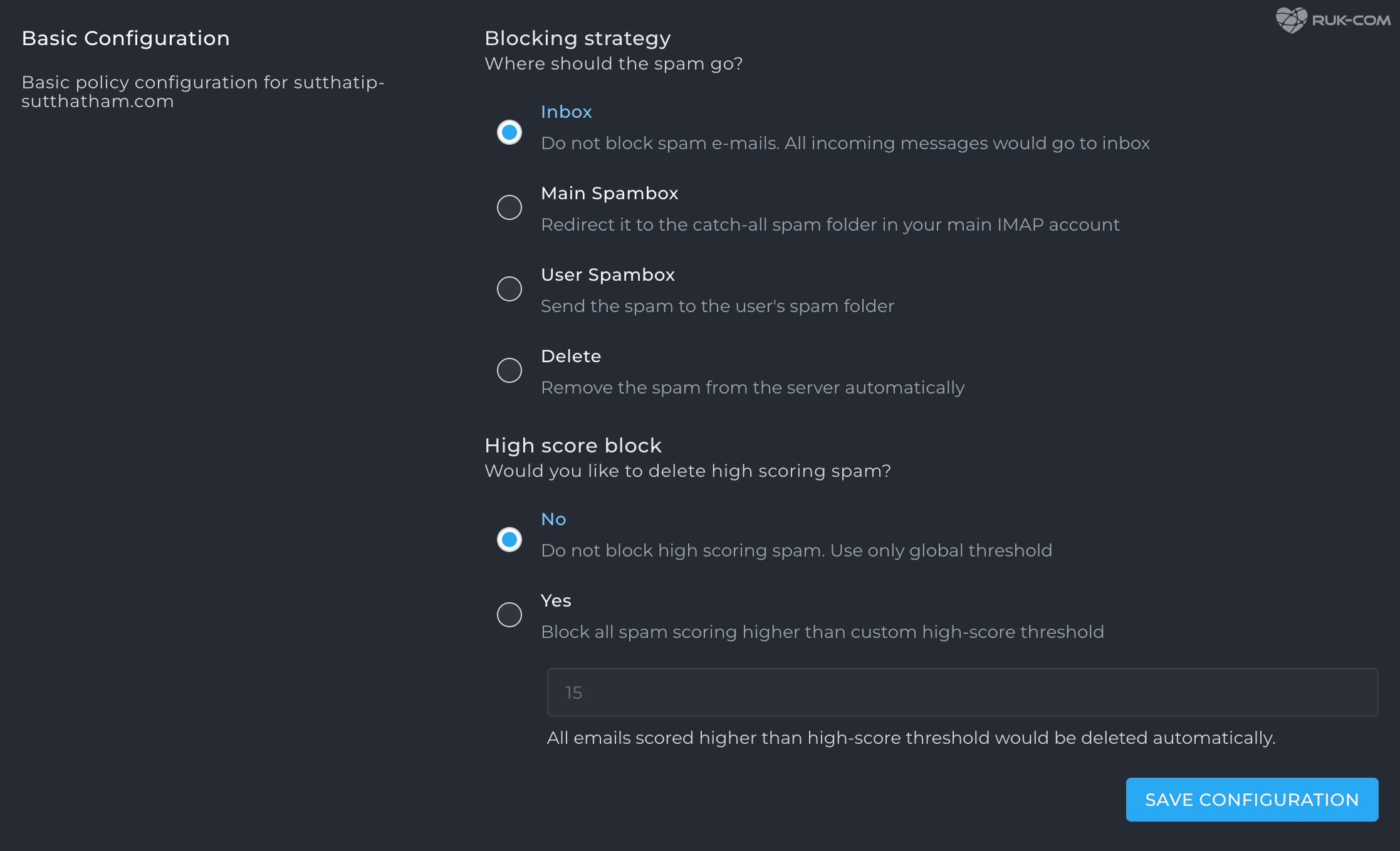This screenshot has height=851, width=1400.
Task: Click the Delete option label
Action: click(570, 357)
